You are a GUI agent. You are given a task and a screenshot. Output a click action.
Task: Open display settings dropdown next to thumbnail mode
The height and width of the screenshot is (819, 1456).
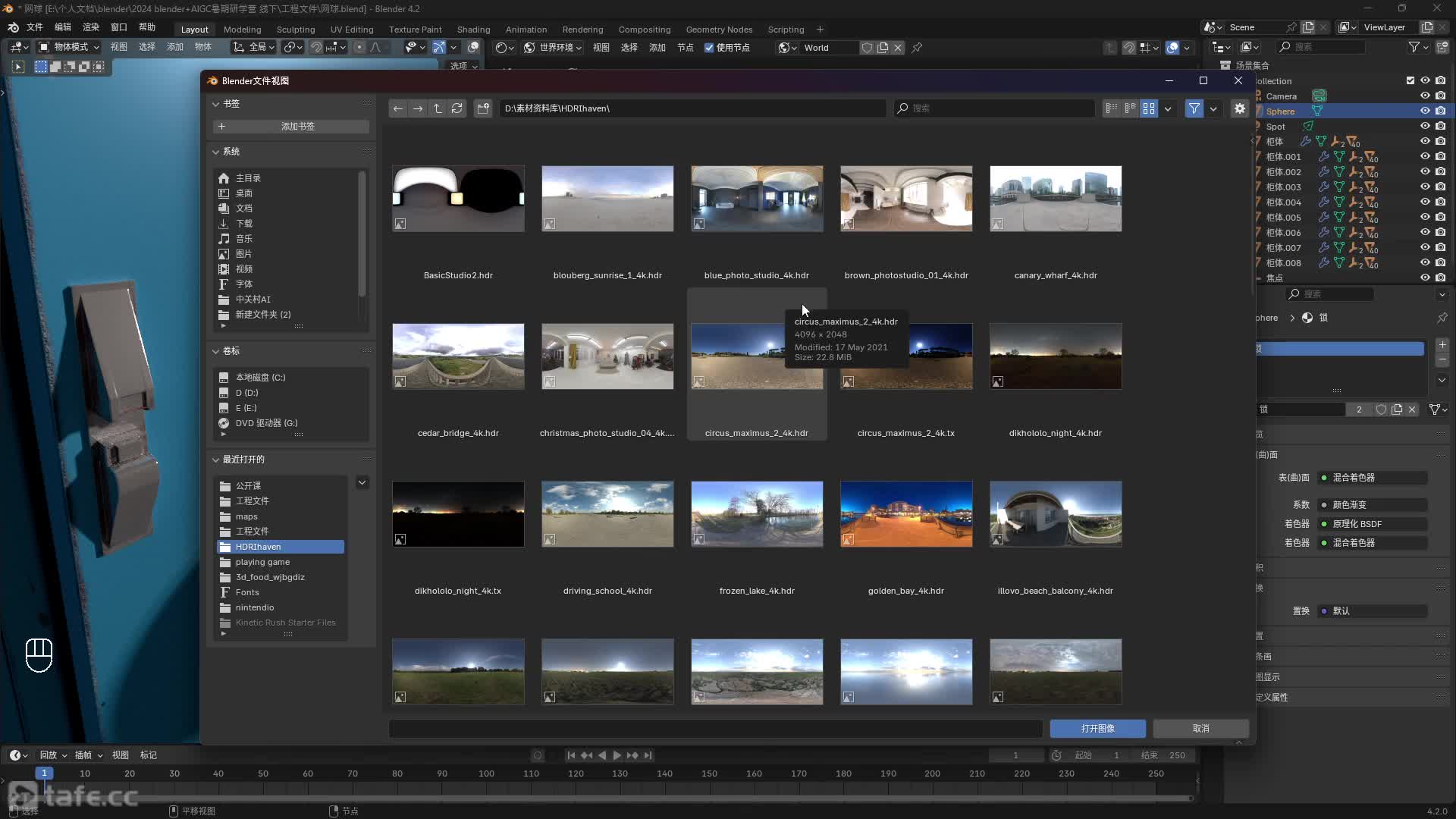coord(1168,108)
